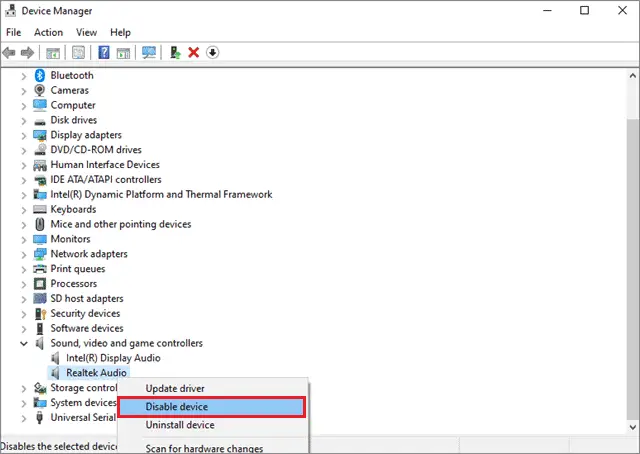This screenshot has height=454, width=640.
Task: Open the Action menu
Action: (49, 32)
